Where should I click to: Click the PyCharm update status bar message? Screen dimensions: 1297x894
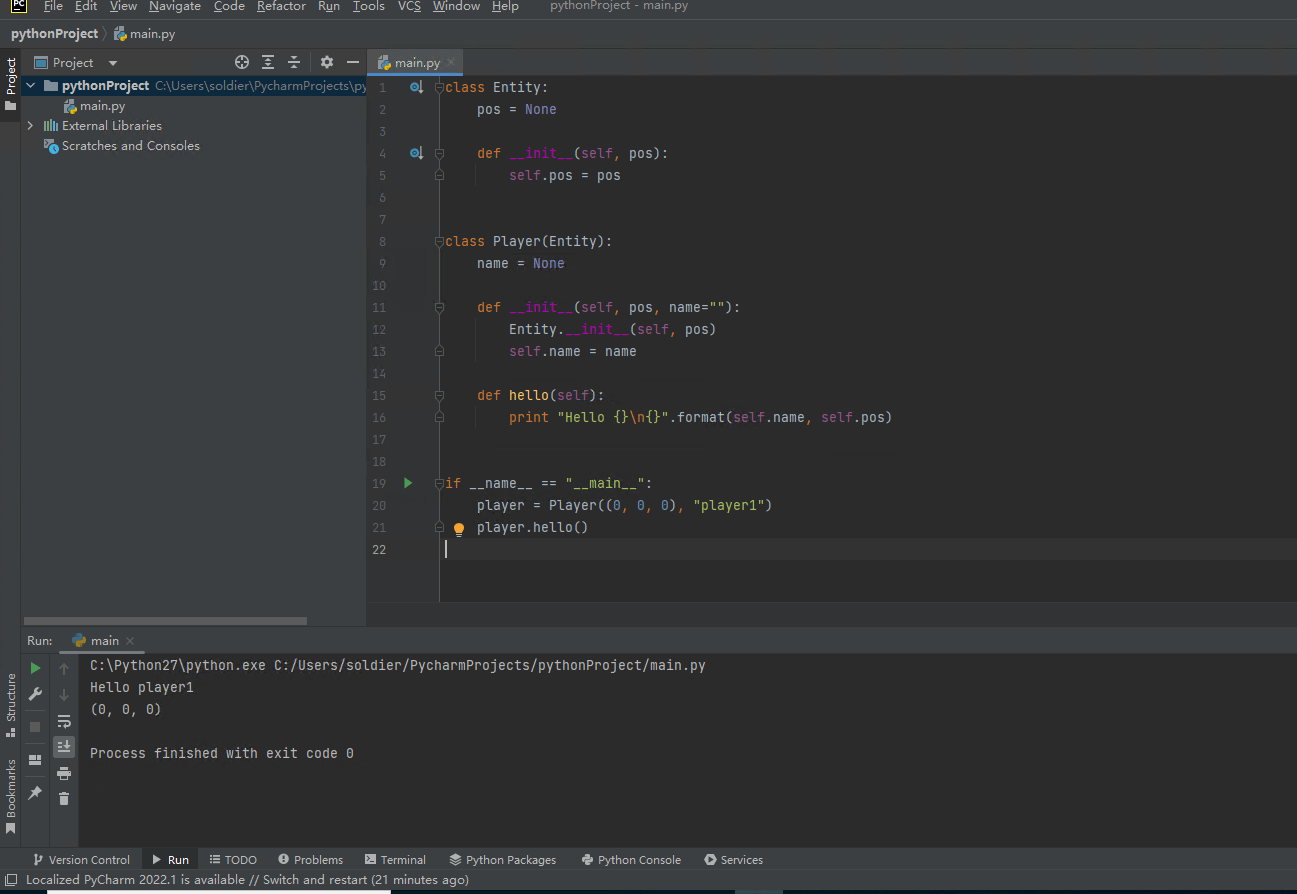coord(246,880)
